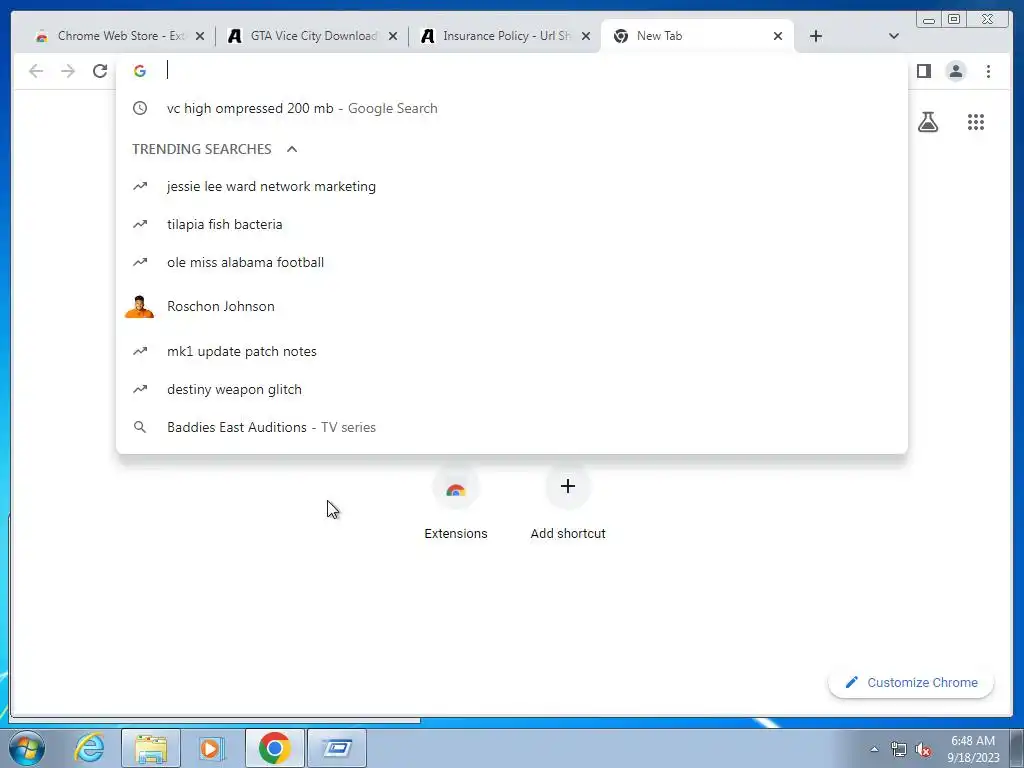Close the Insurance Policy tab
1024x768 pixels.
(x=586, y=36)
